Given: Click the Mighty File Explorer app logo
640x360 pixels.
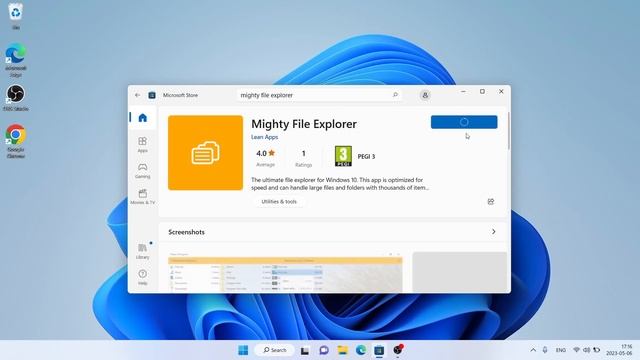Looking at the screenshot, I should point(205,153).
